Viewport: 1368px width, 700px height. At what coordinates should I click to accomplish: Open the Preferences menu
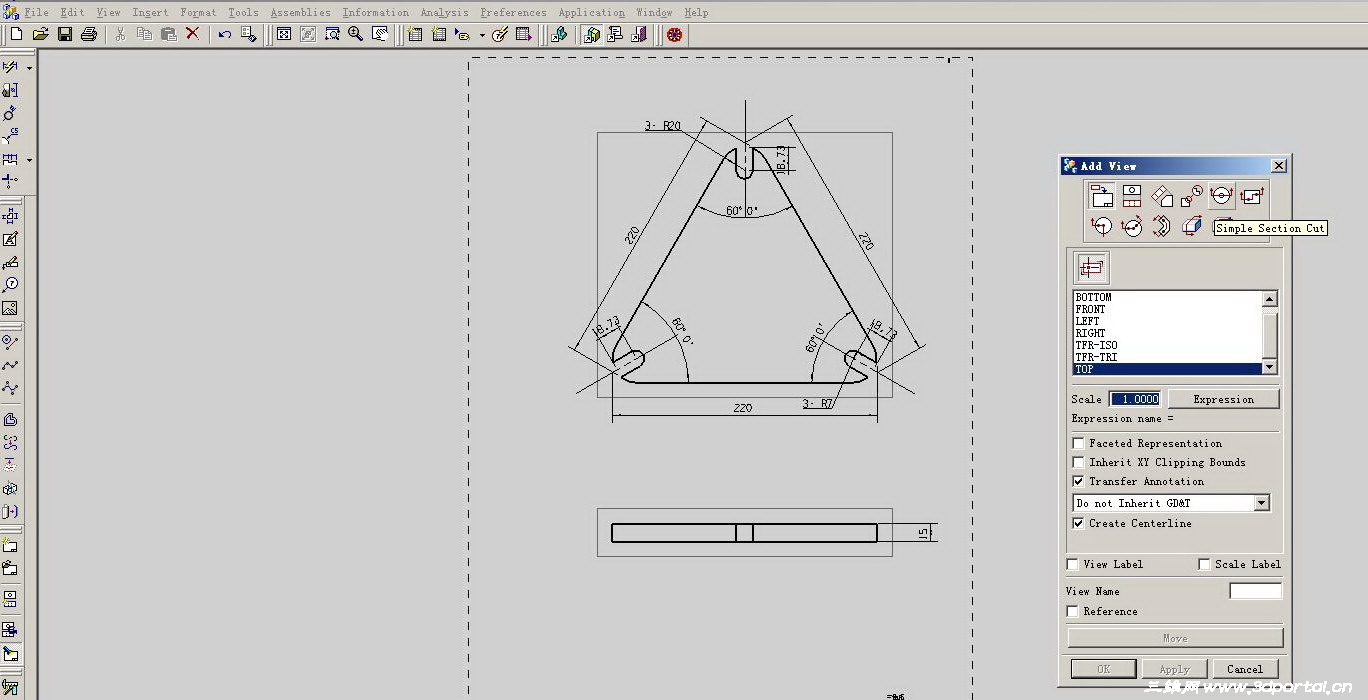tap(513, 12)
